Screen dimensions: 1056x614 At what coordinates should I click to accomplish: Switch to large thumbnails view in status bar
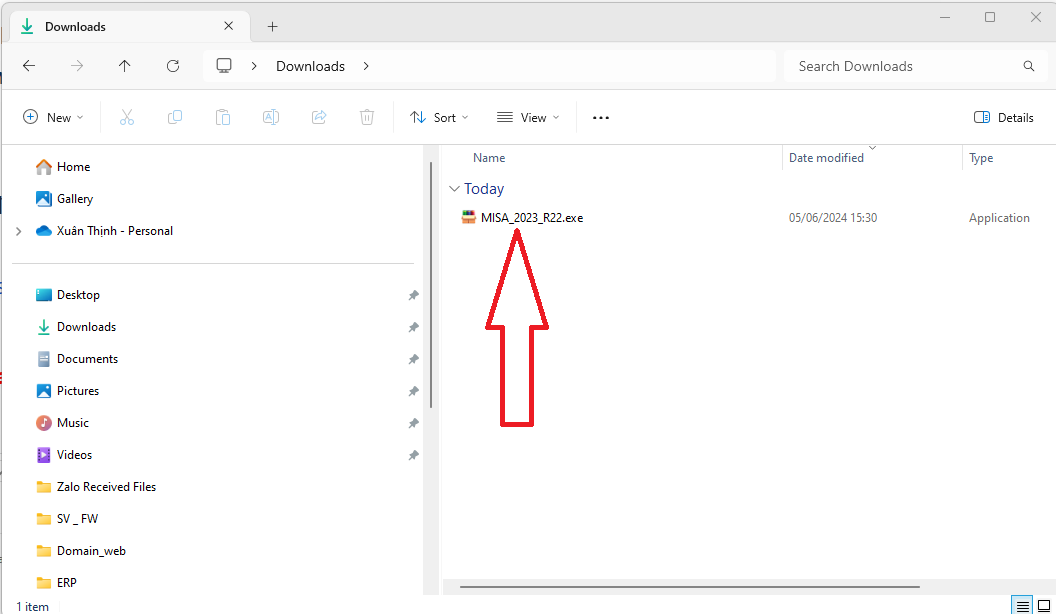[1044, 606]
